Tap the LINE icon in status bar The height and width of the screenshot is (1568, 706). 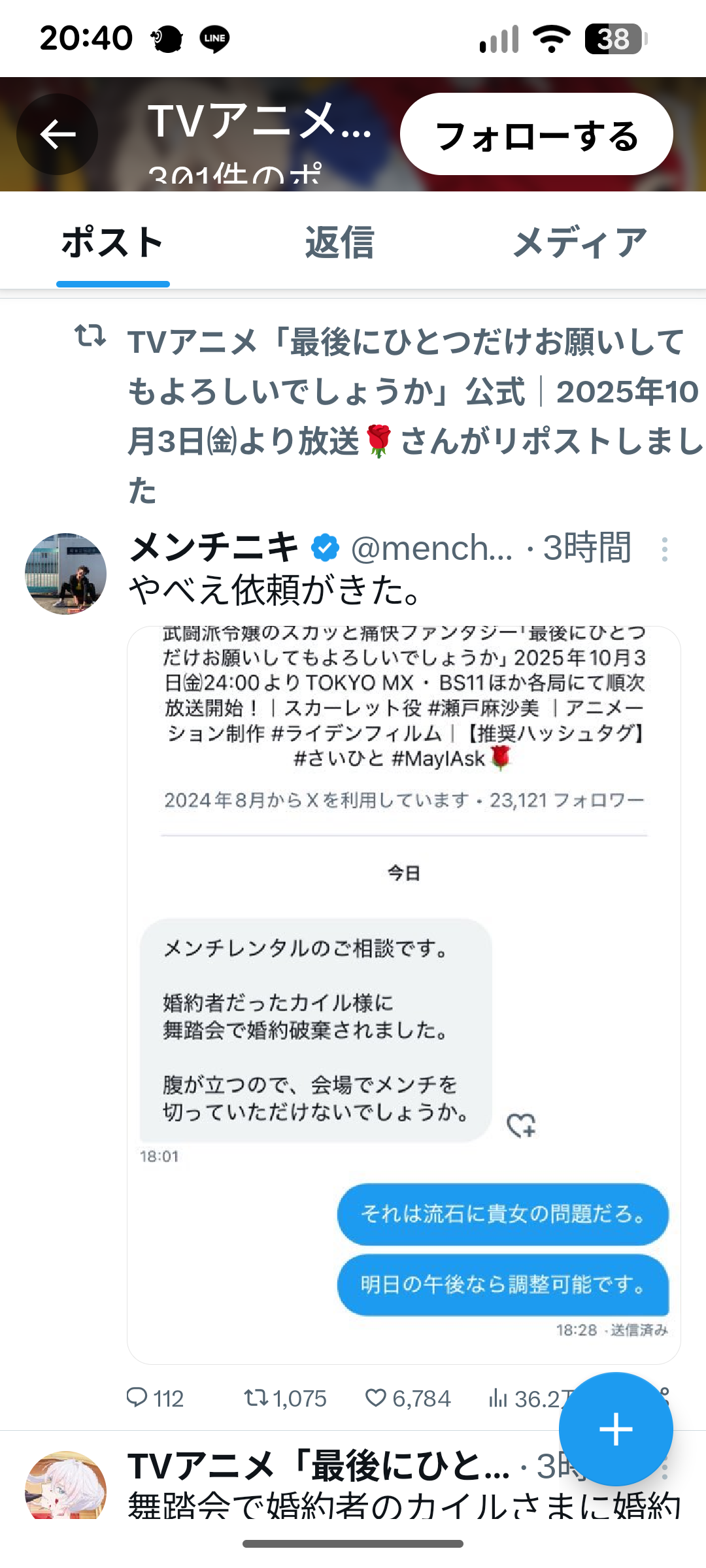pos(214,39)
